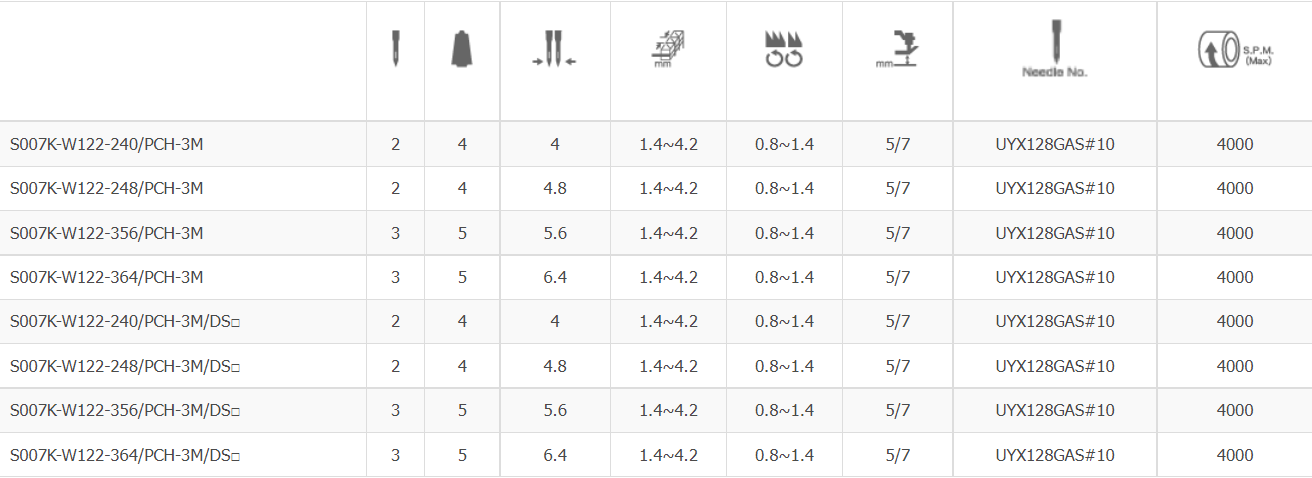Screen dimensions: 1312x478
Task: Select model S007K-W122-248/PCH-3M
Action: [x=107, y=188]
